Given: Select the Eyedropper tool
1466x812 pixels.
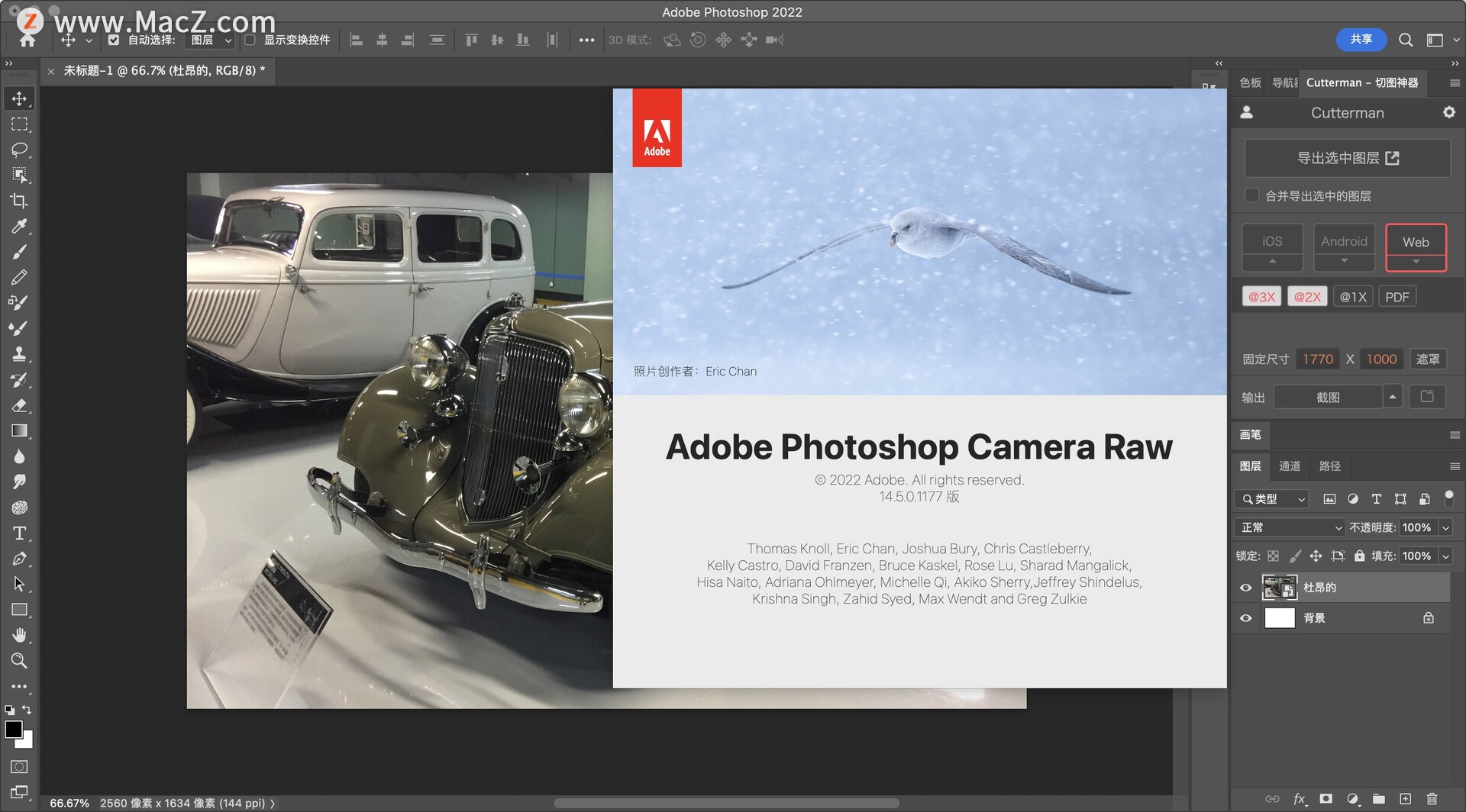Looking at the screenshot, I should coord(19,227).
